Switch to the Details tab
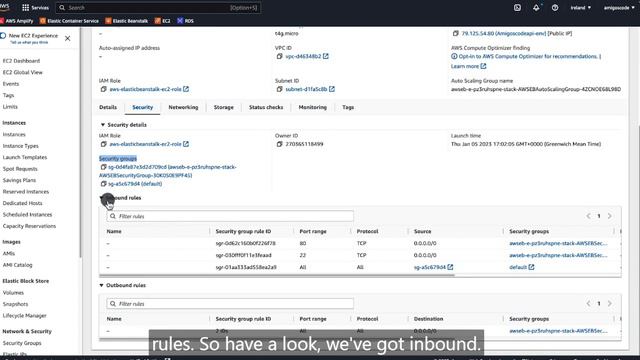The image size is (640, 360). 108,107
